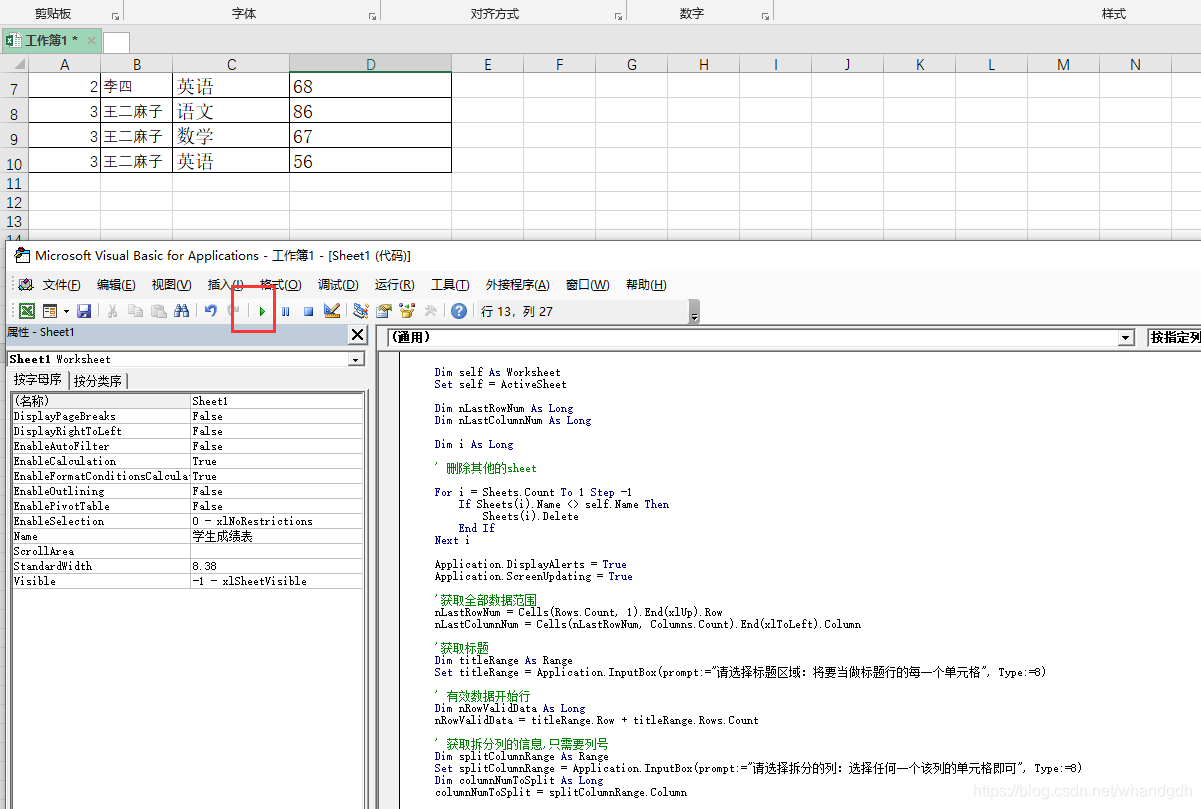This screenshot has height=809, width=1201.
Task: Click the procedure box 按指定列
Action: [x=1174, y=338]
